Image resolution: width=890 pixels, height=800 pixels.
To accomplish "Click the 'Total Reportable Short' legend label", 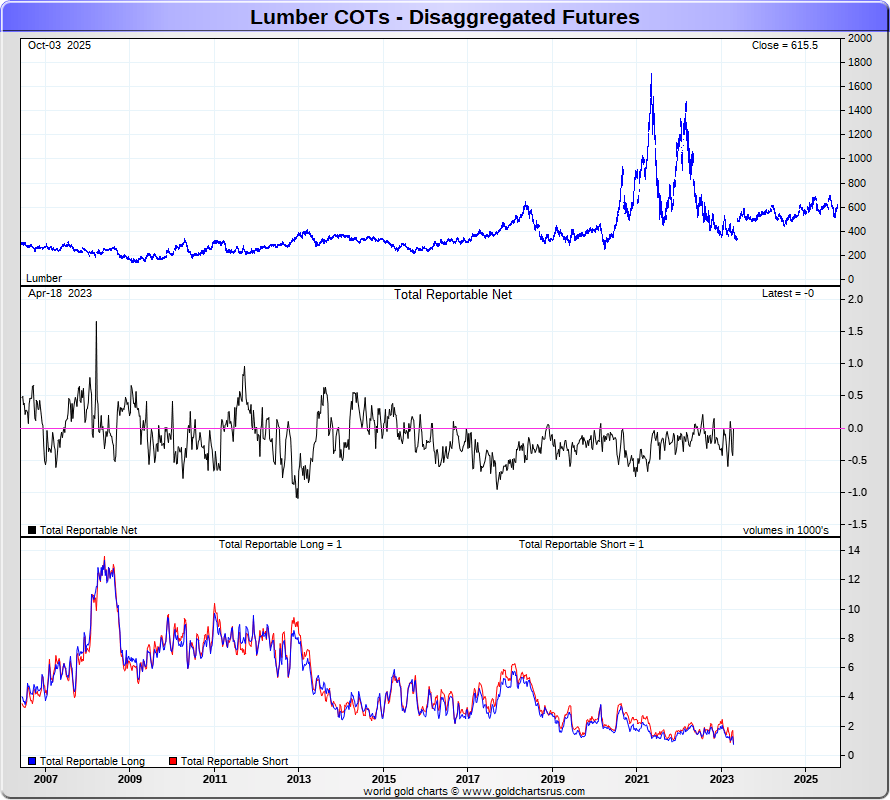I will tap(234, 761).
